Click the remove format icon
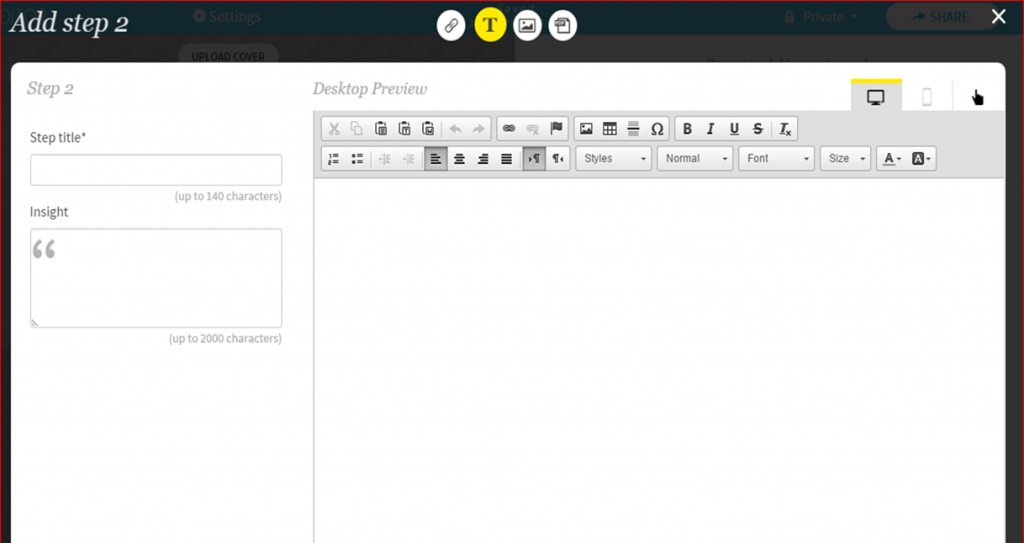Viewport: 1024px width, 543px height. [786, 129]
